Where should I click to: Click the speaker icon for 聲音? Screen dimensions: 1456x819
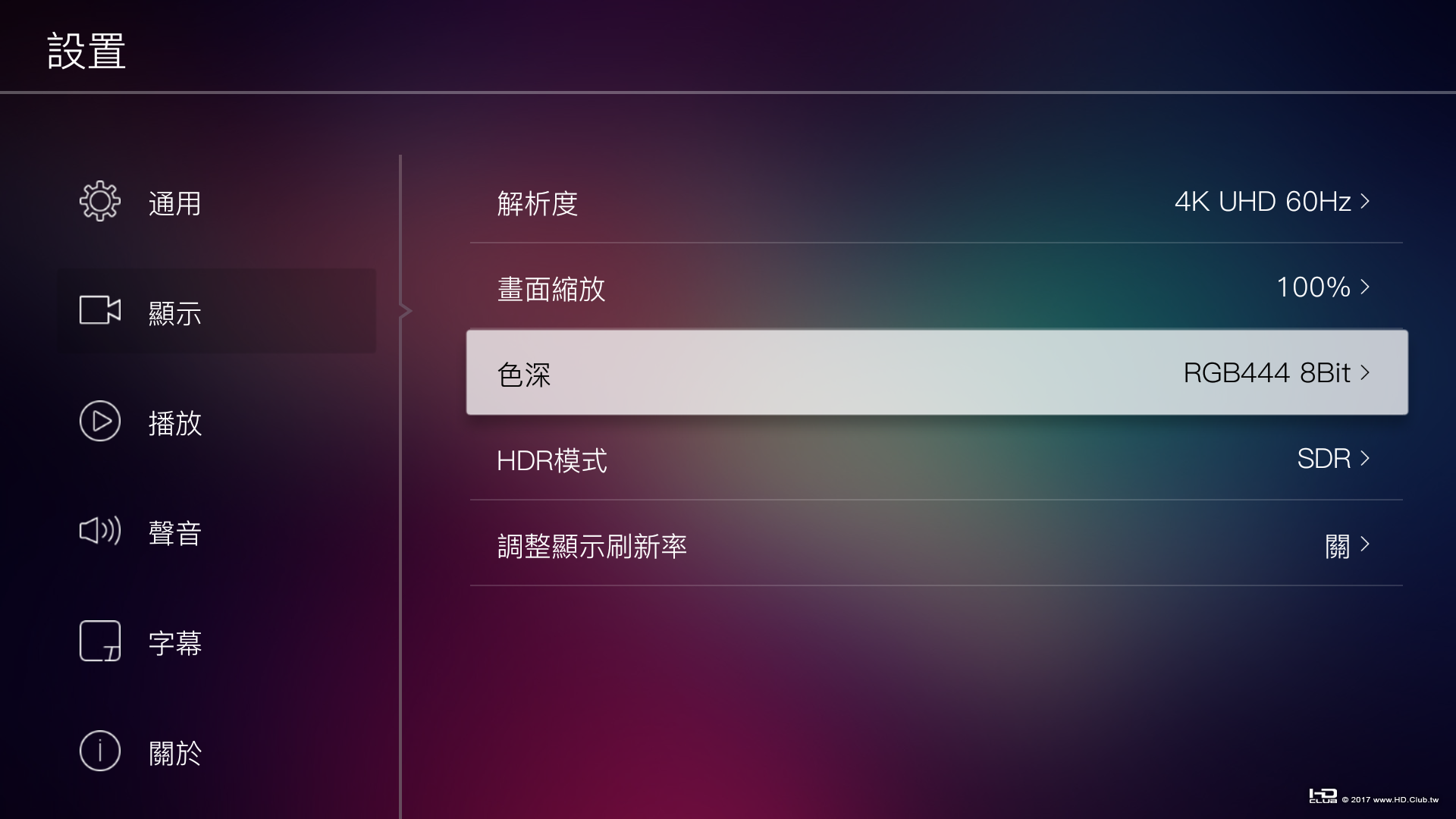click(100, 531)
